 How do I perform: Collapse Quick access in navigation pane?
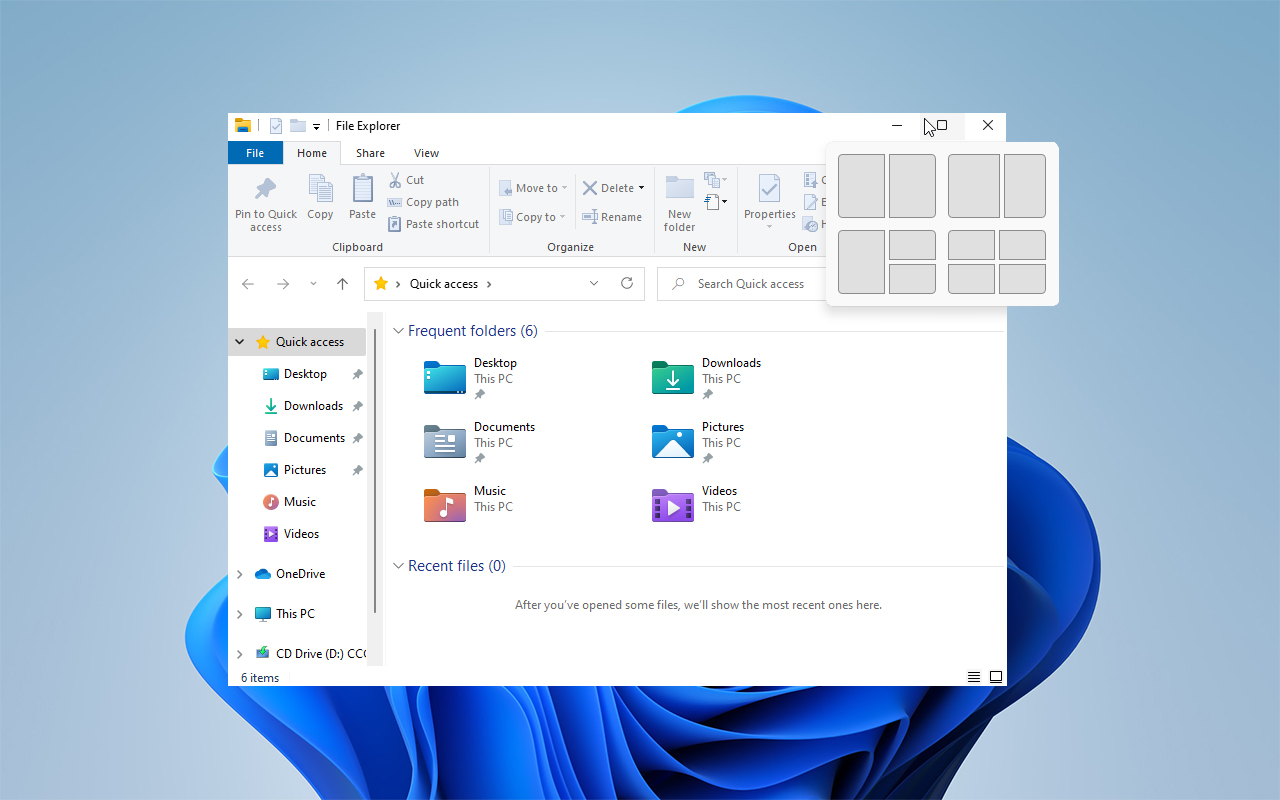point(240,342)
